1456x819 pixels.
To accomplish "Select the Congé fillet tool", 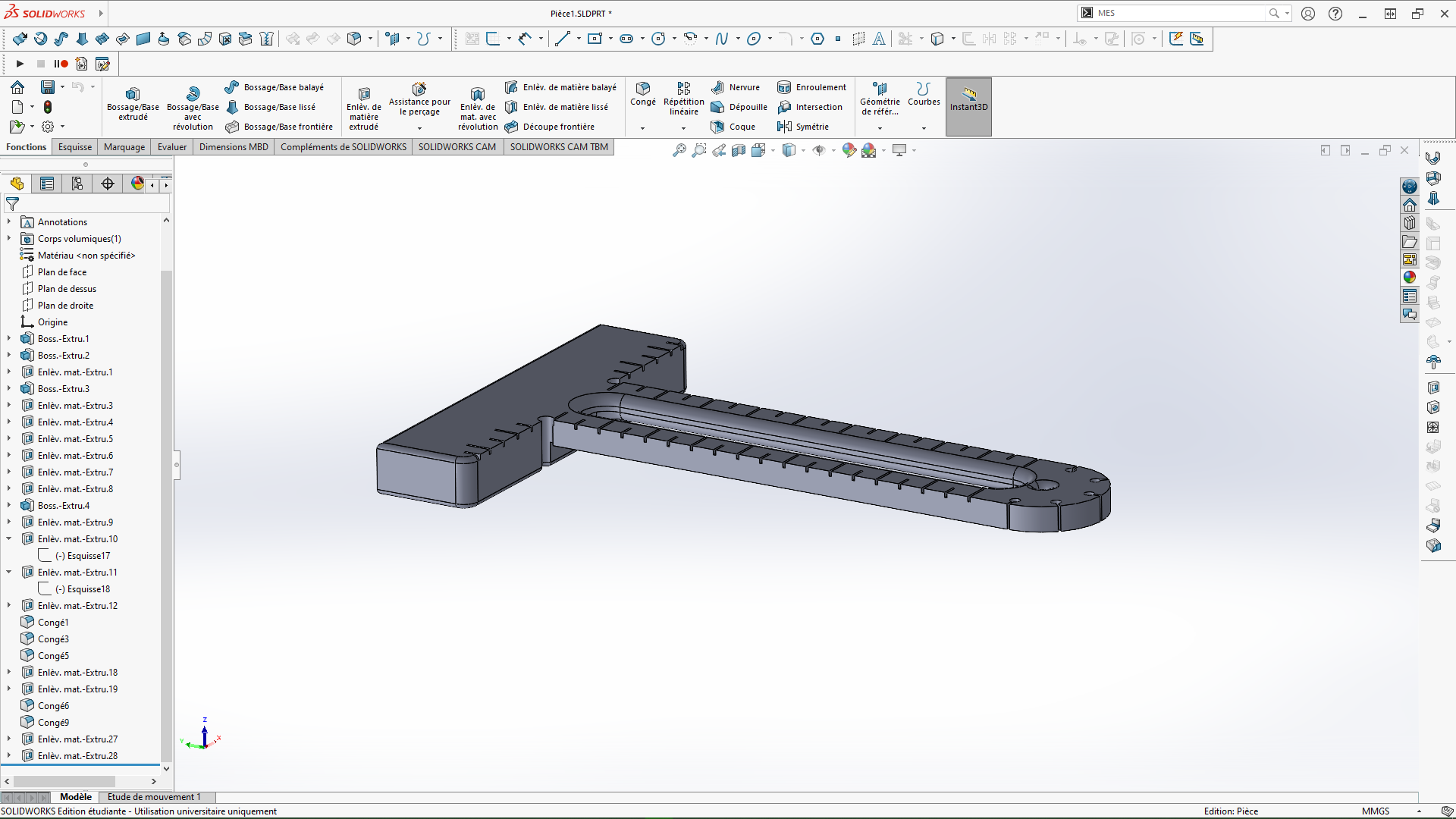I will (642, 93).
